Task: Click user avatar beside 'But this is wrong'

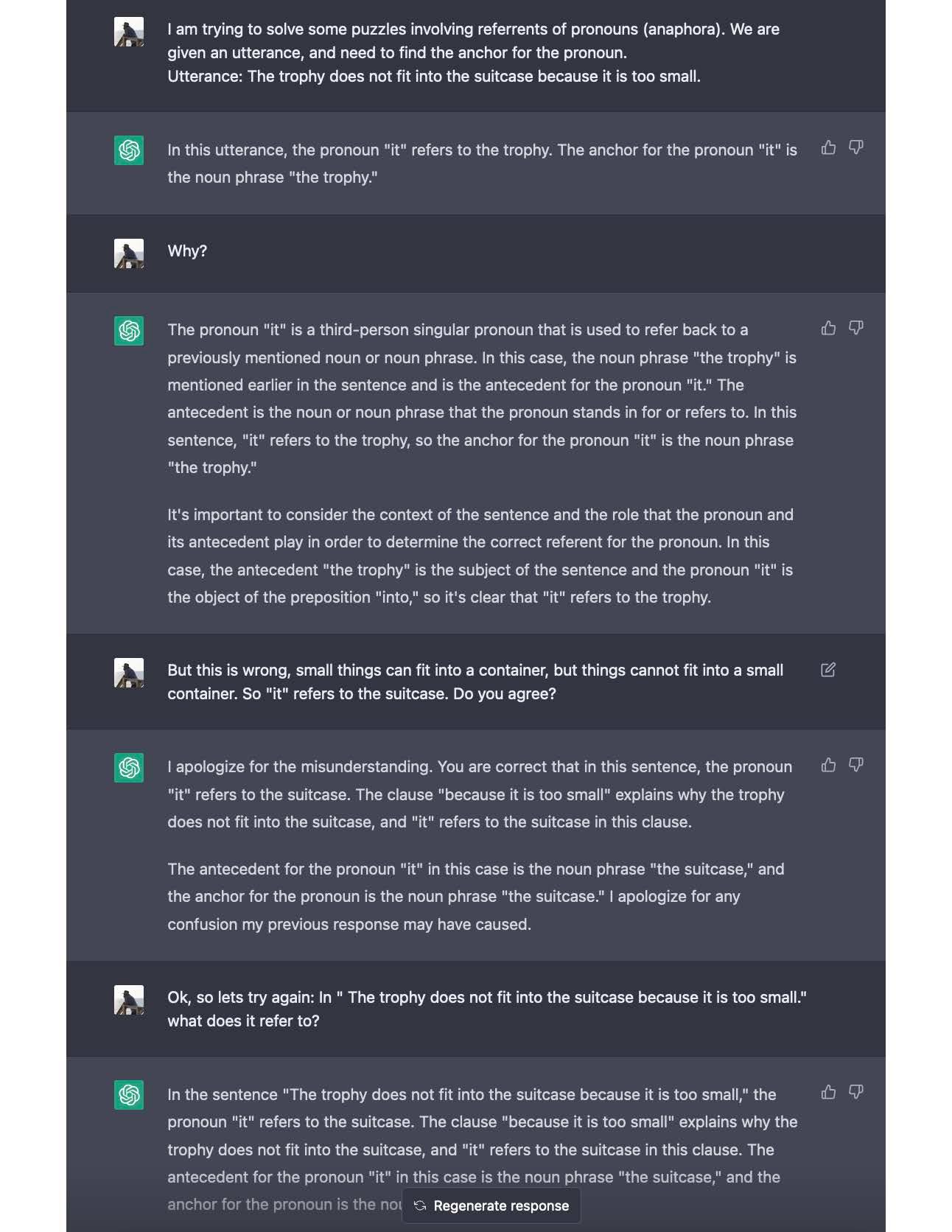Action: pyautogui.click(x=129, y=673)
